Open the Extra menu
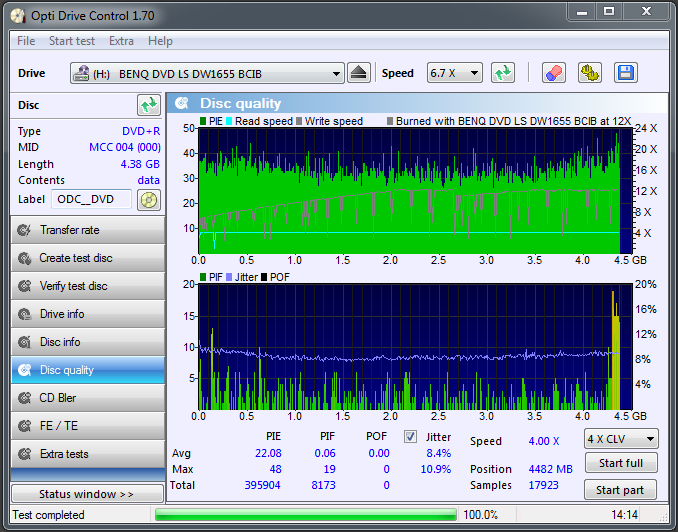Screen dimensions: 678x532 (x=121, y=41)
